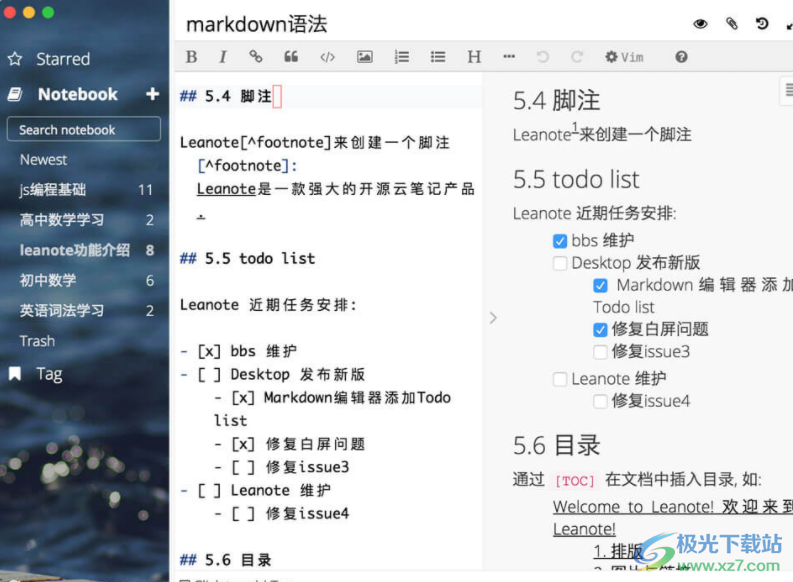Toggle bold formatting in the editor toolbar
Screen dimensions: 793x582
tap(191, 57)
